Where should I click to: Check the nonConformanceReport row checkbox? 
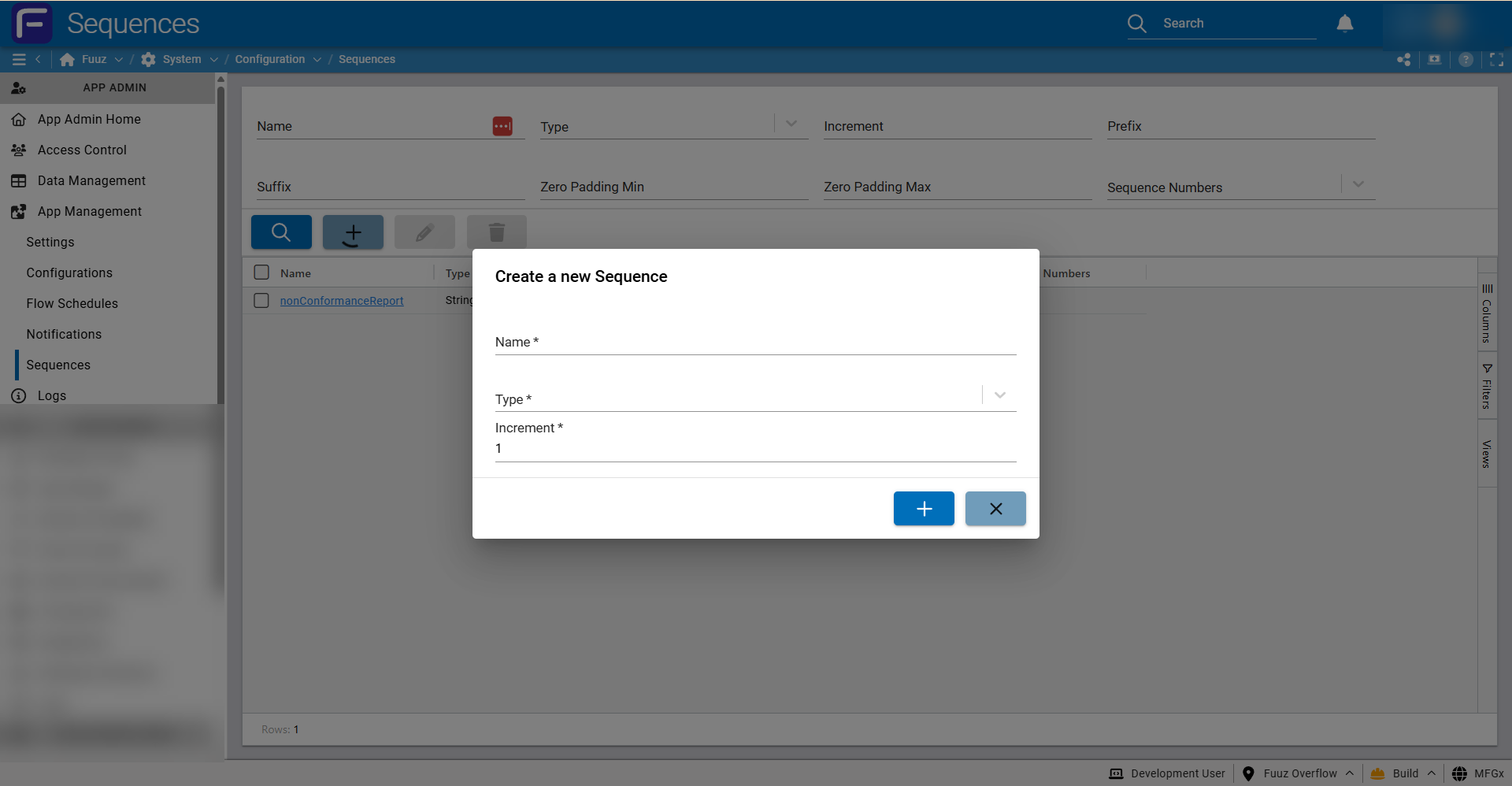pyautogui.click(x=261, y=301)
